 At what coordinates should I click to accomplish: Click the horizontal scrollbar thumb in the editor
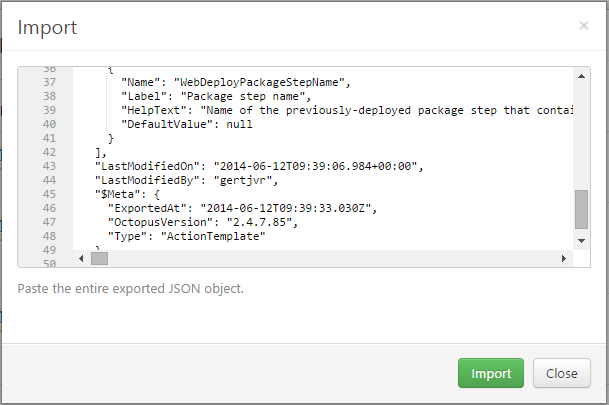99,259
